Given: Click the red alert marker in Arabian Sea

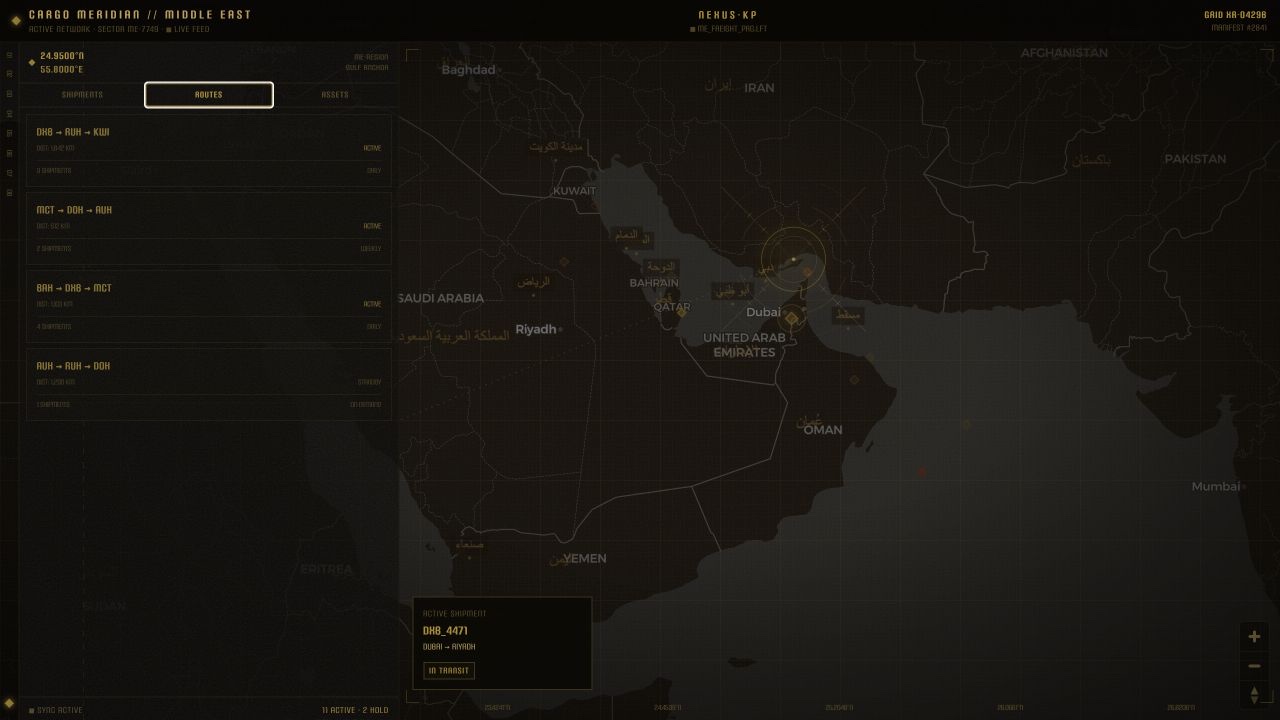Looking at the screenshot, I should click(x=921, y=471).
